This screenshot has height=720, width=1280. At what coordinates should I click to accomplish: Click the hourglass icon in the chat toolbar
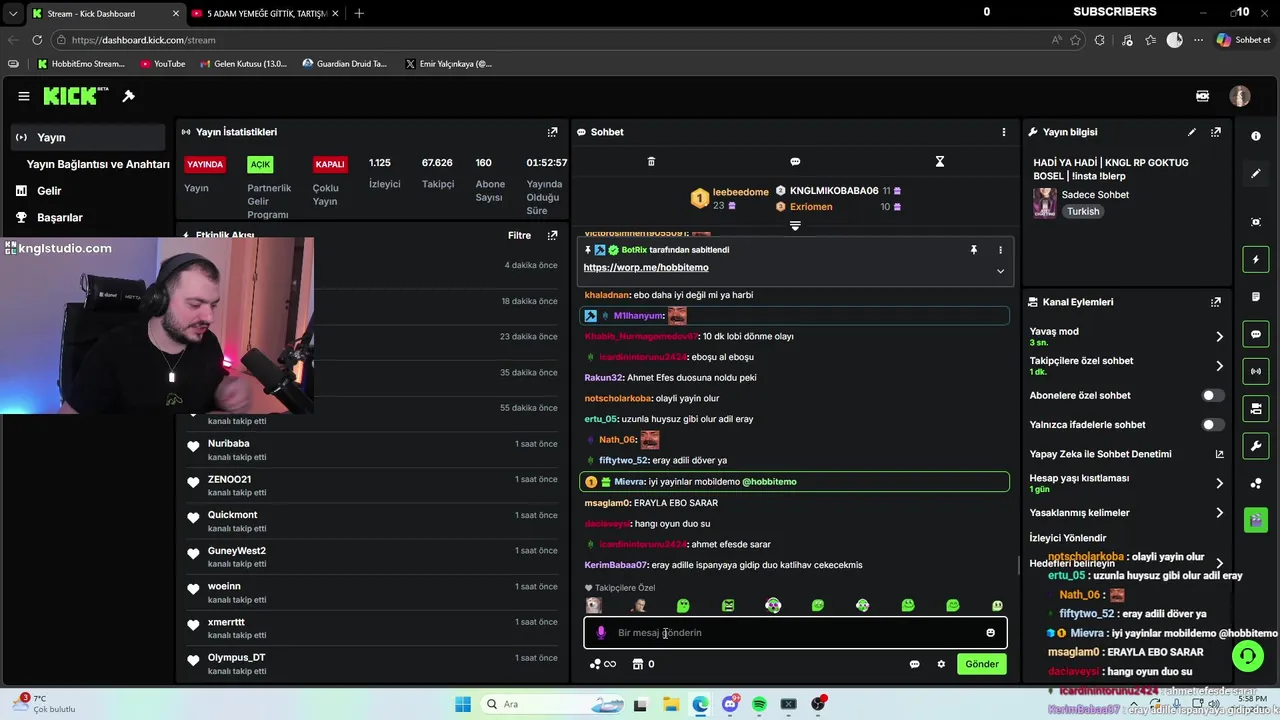click(940, 161)
